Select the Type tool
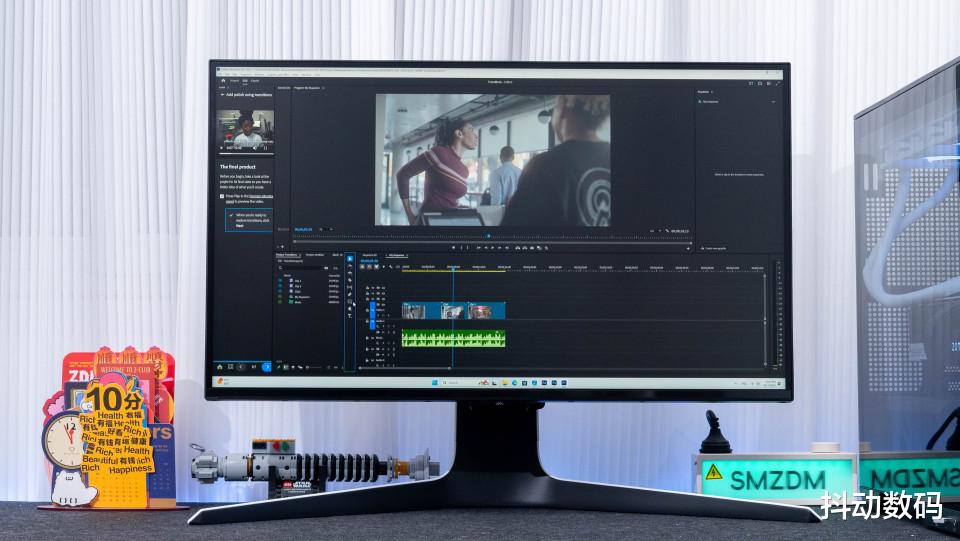Viewport: 960px width, 541px height. (350, 316)
